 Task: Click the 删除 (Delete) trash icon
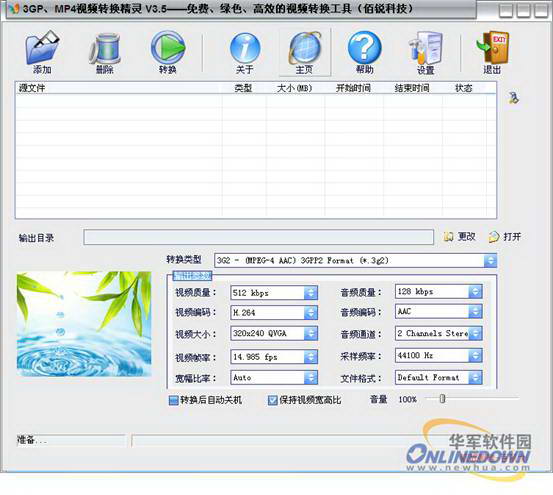pos(105,49)
